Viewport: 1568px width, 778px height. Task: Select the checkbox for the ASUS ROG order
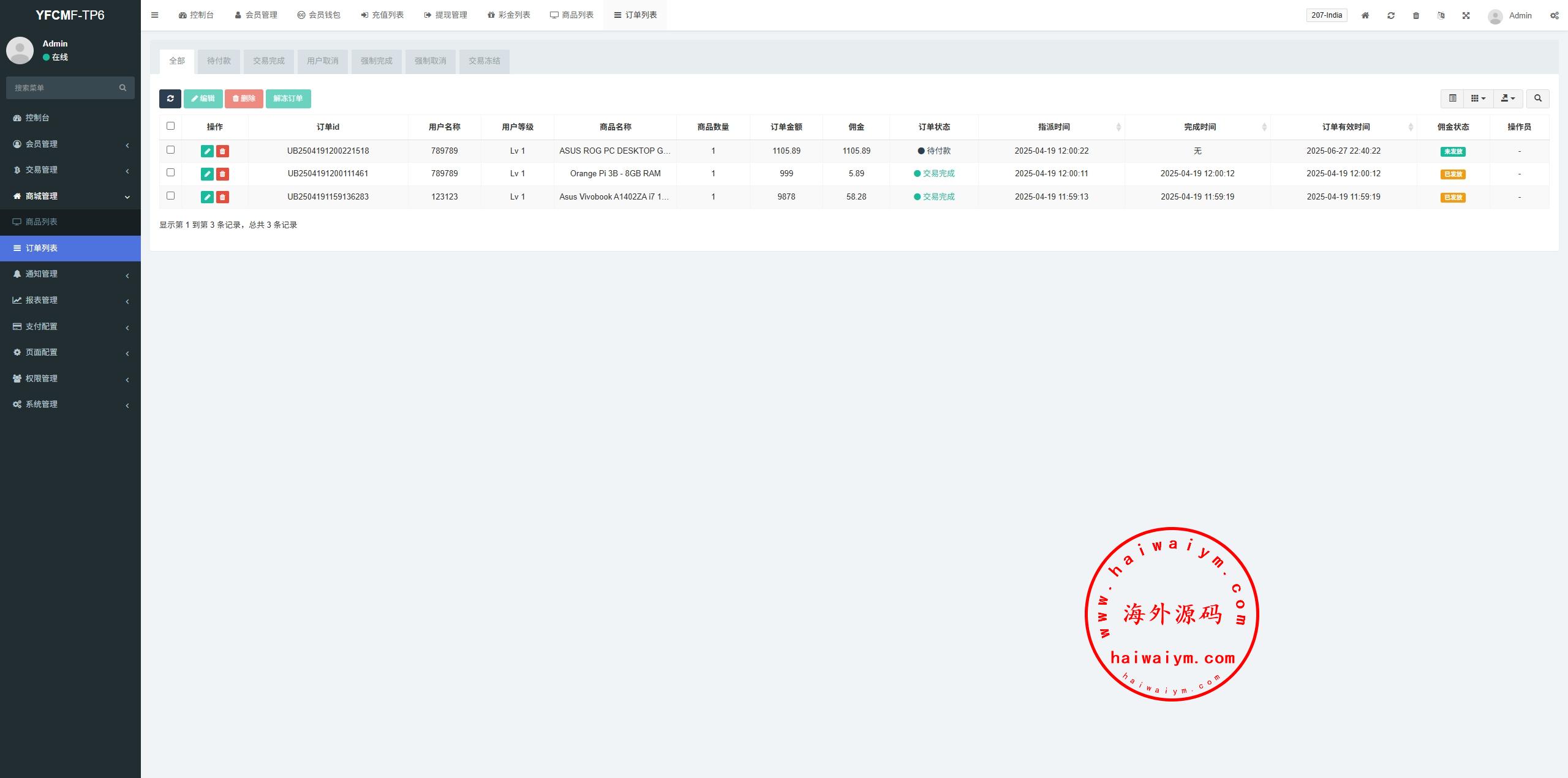pyautogui.click(x=170, y=150)
